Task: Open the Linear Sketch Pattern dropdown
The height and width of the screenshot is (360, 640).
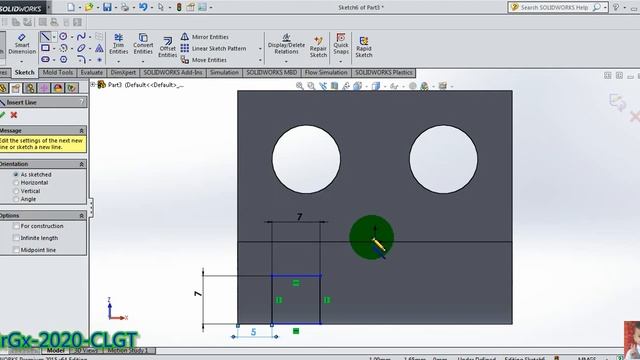Action: pos(260,49)
